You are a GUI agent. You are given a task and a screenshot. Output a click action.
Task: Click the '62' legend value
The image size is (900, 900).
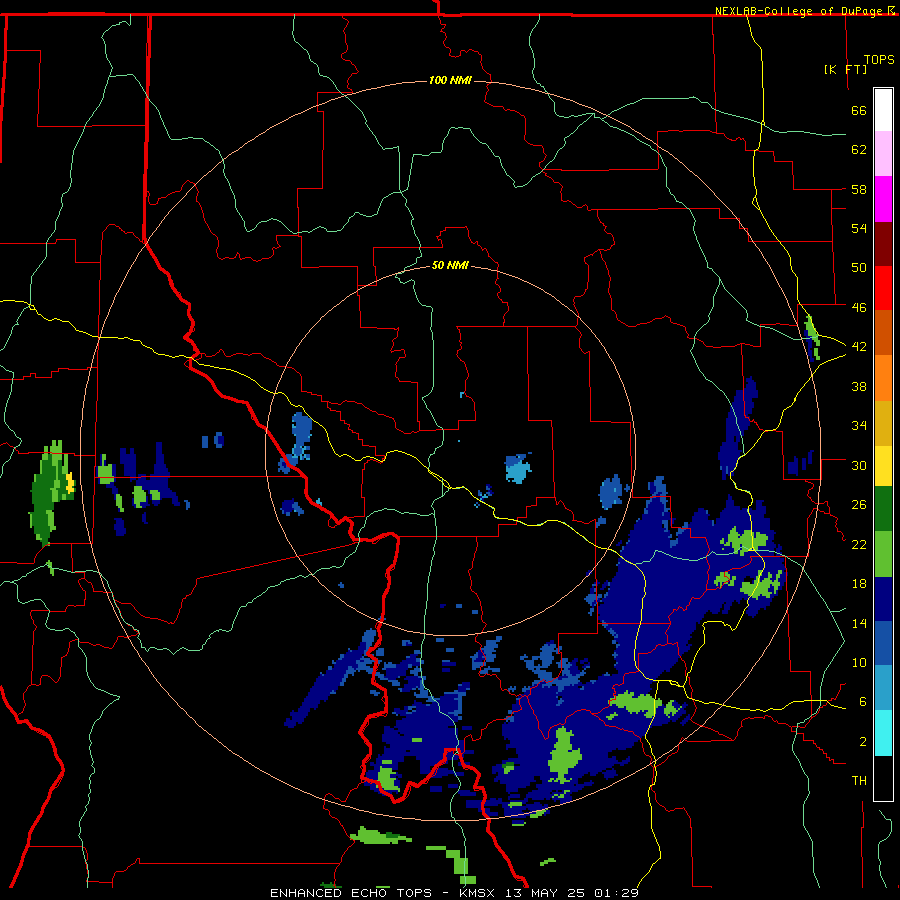click(859, 149)
